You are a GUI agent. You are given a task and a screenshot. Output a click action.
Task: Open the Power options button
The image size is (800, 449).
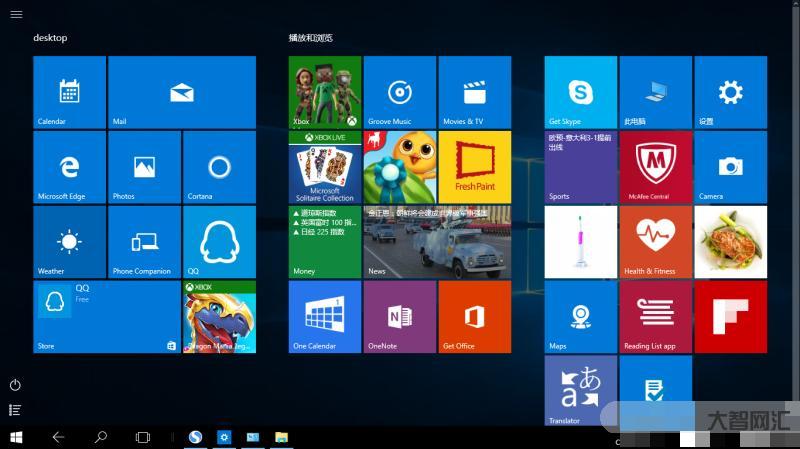click(x=15, y=385)
